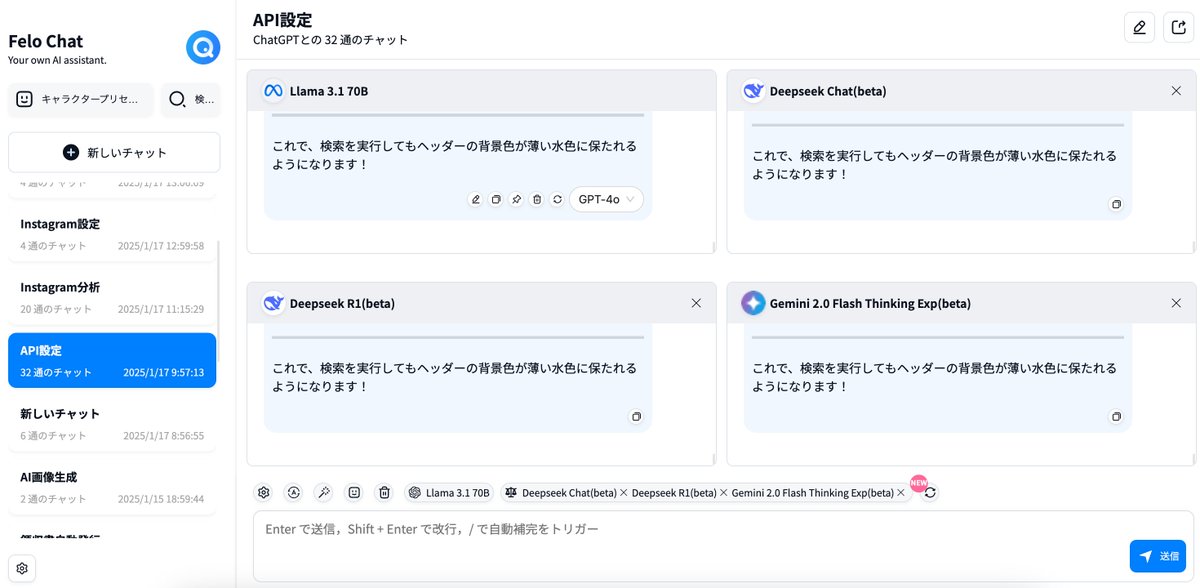
Task: Click the 送信 send button
Action: point(1157,556)
